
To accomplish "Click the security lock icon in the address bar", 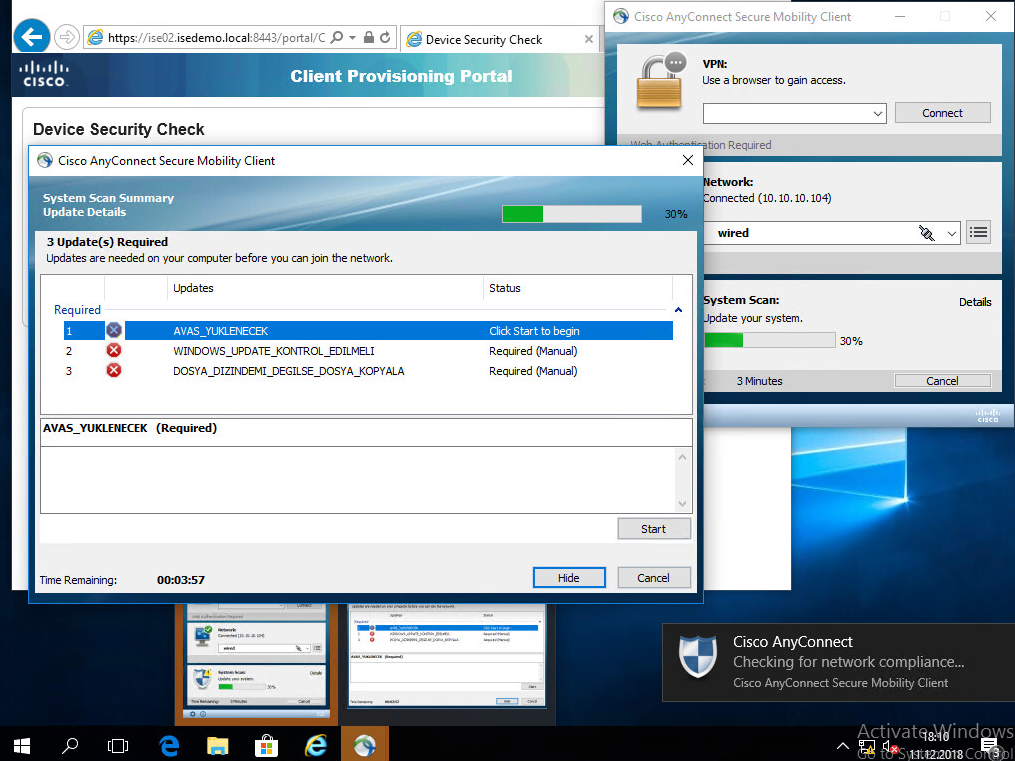I will click(369, 38).
